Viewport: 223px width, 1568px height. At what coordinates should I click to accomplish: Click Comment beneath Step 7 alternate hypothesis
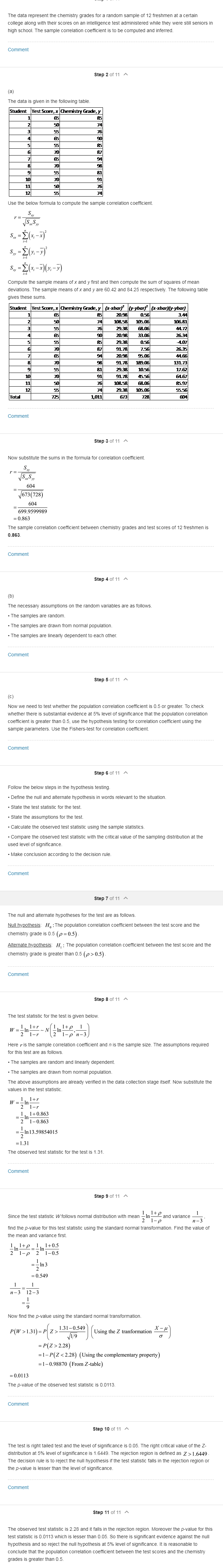click(18, 975)
